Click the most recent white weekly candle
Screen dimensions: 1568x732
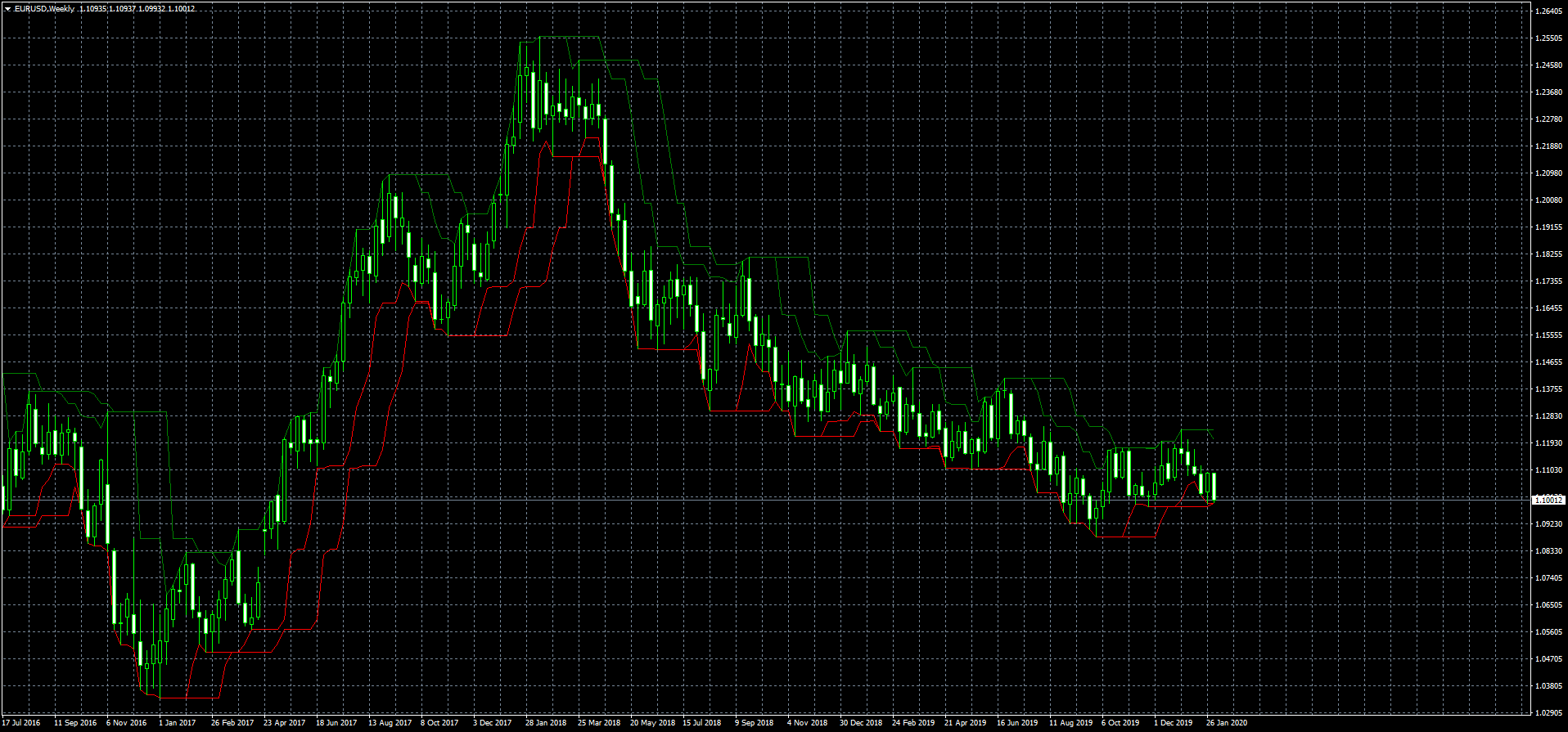[1214, 486]
